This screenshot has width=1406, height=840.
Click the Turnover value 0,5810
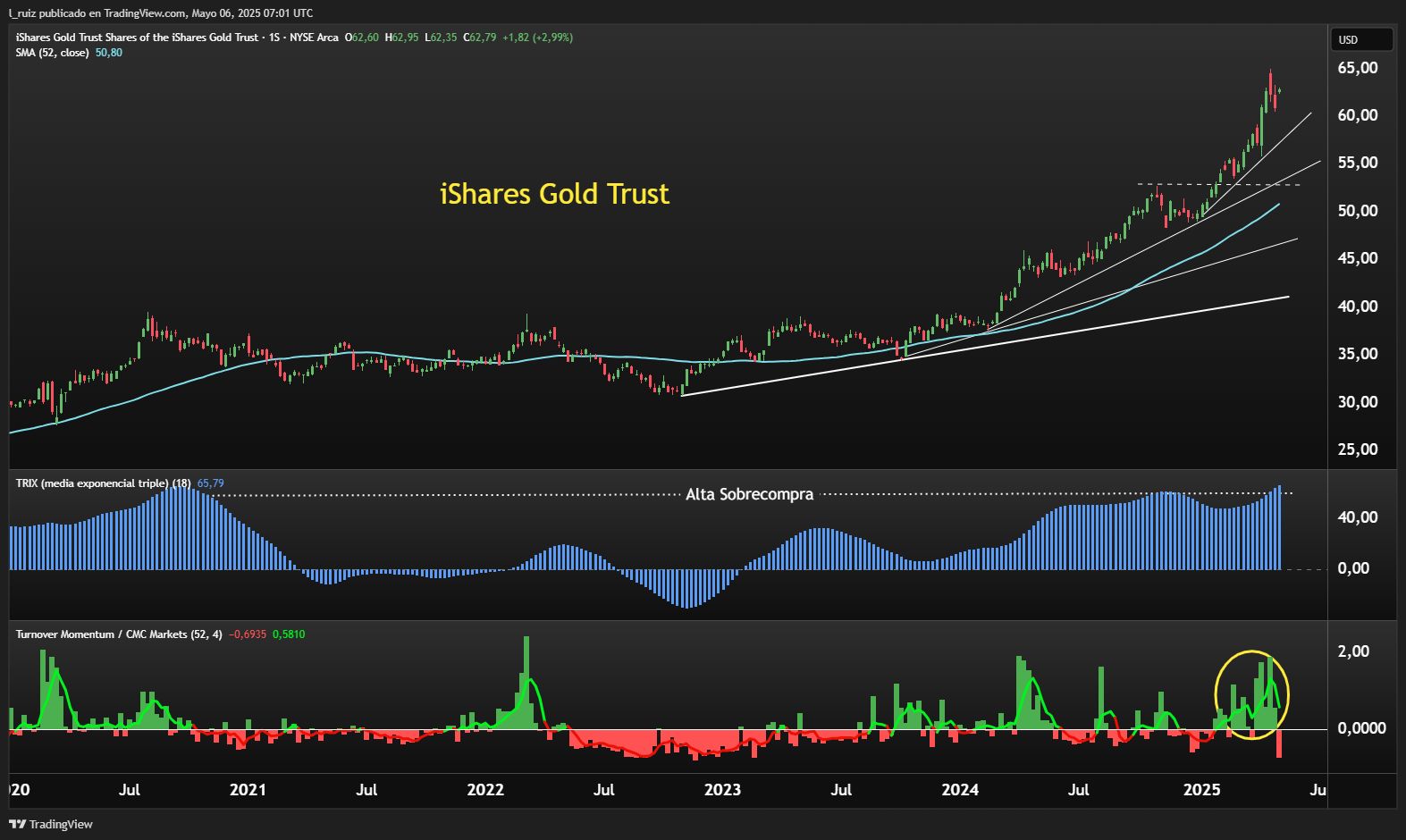tap(289, 634)
